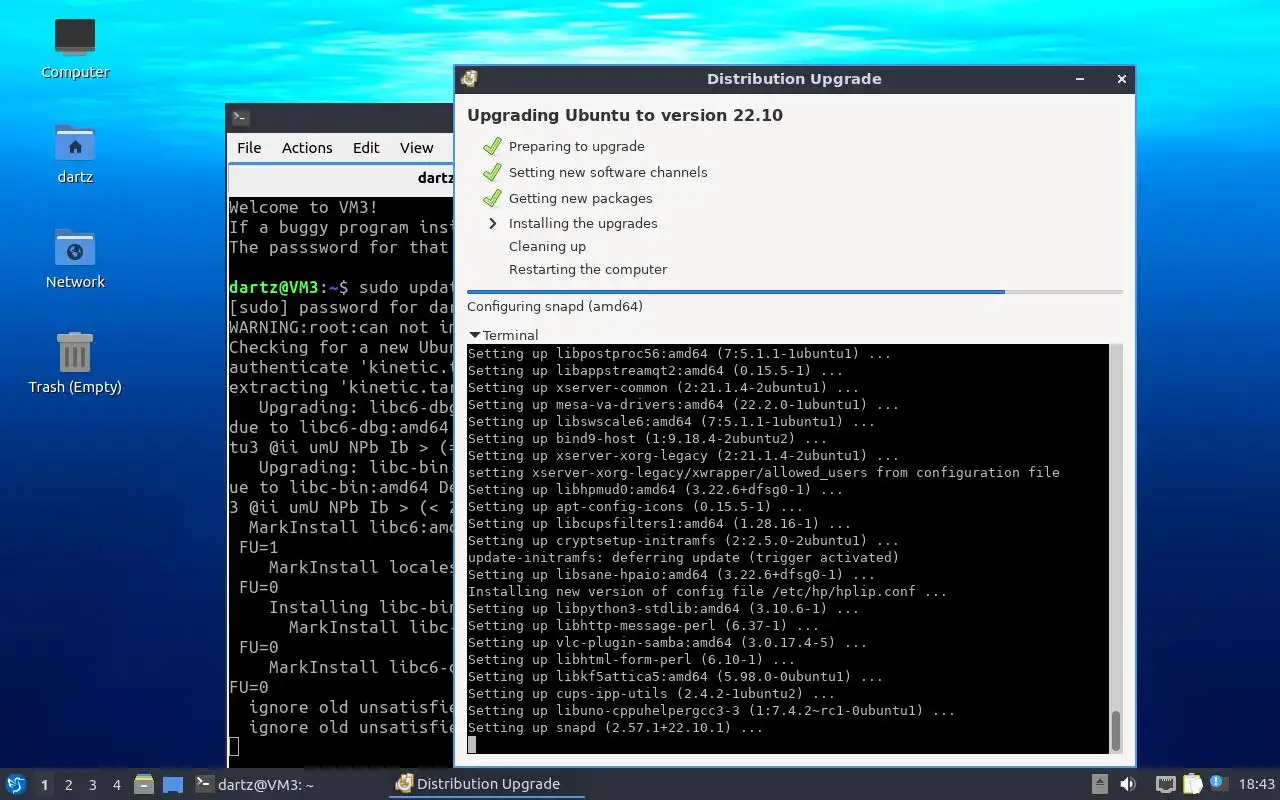Minimize the Distribution Upgrade window
1280x800 pixels.
[x=1081, y=79]
